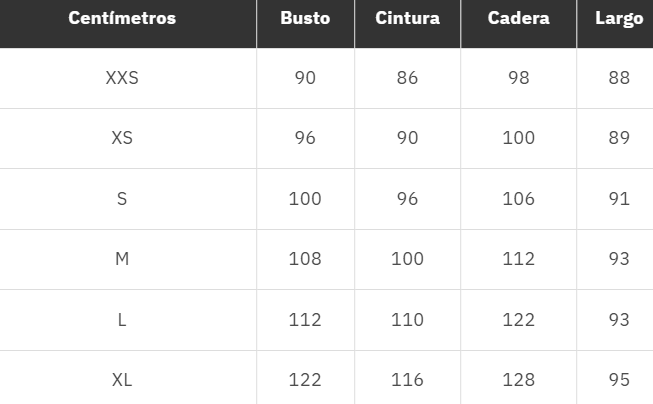Image resolution: width=653 pixels, height=404 pixels.
Task: Click XXS bust value 90
Action: point(305,78)
